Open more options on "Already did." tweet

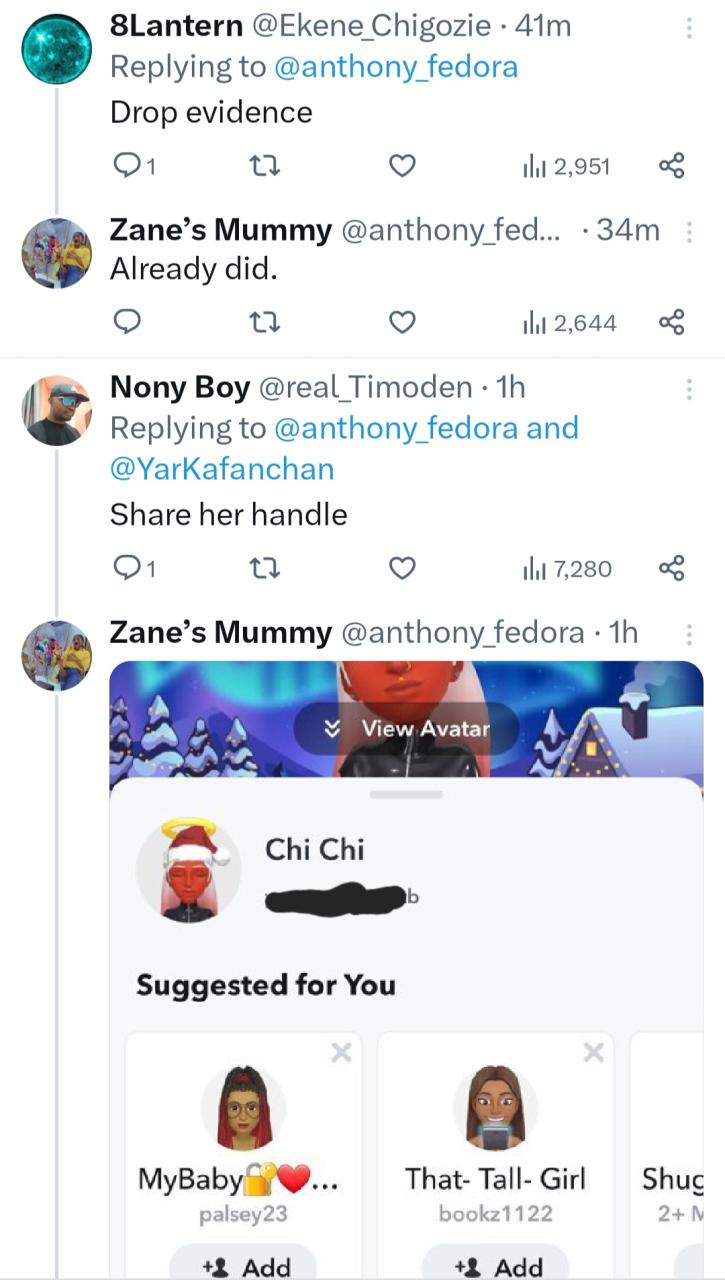click(688, 232)
